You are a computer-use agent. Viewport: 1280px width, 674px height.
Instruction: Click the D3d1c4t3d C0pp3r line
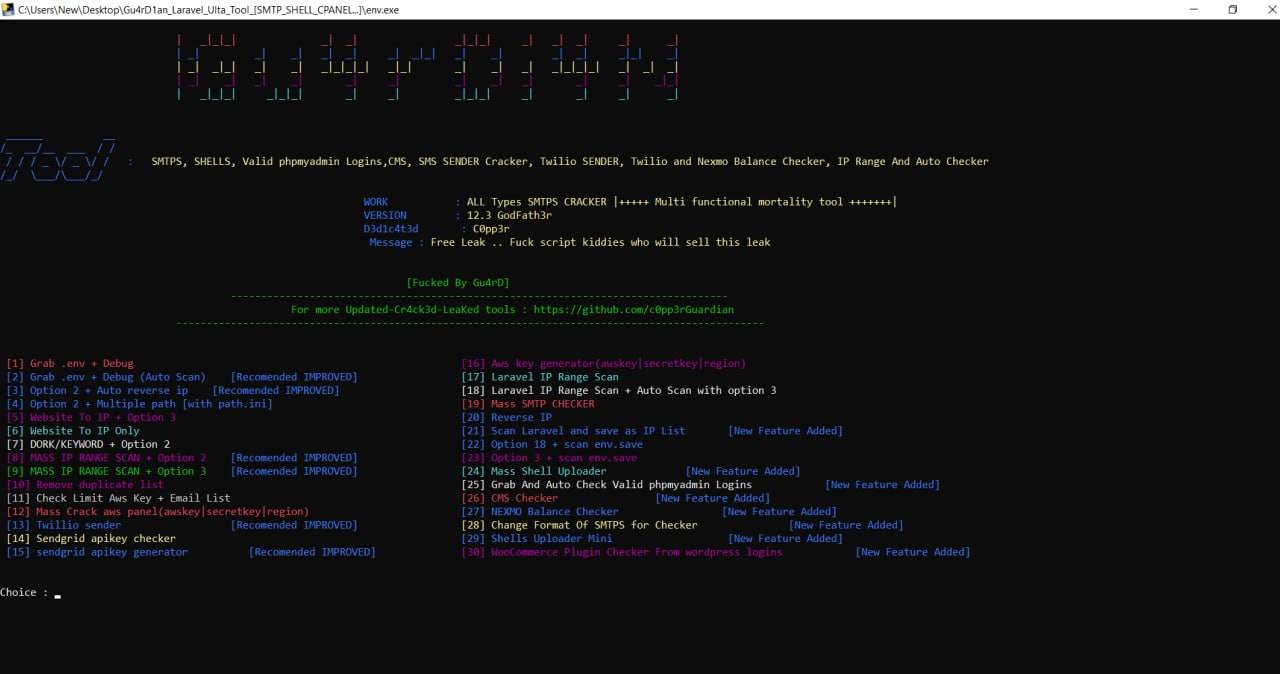click(437, 229)
